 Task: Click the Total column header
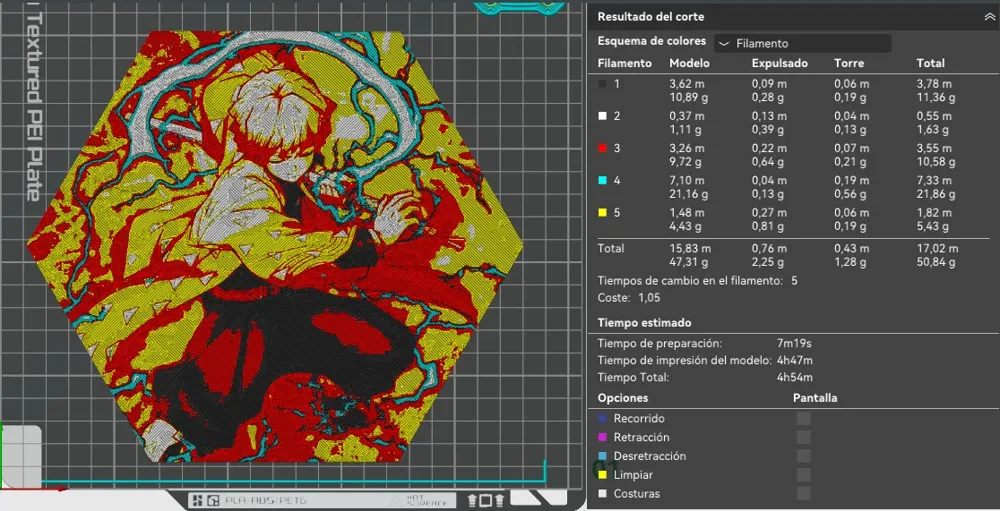point(930,63)
